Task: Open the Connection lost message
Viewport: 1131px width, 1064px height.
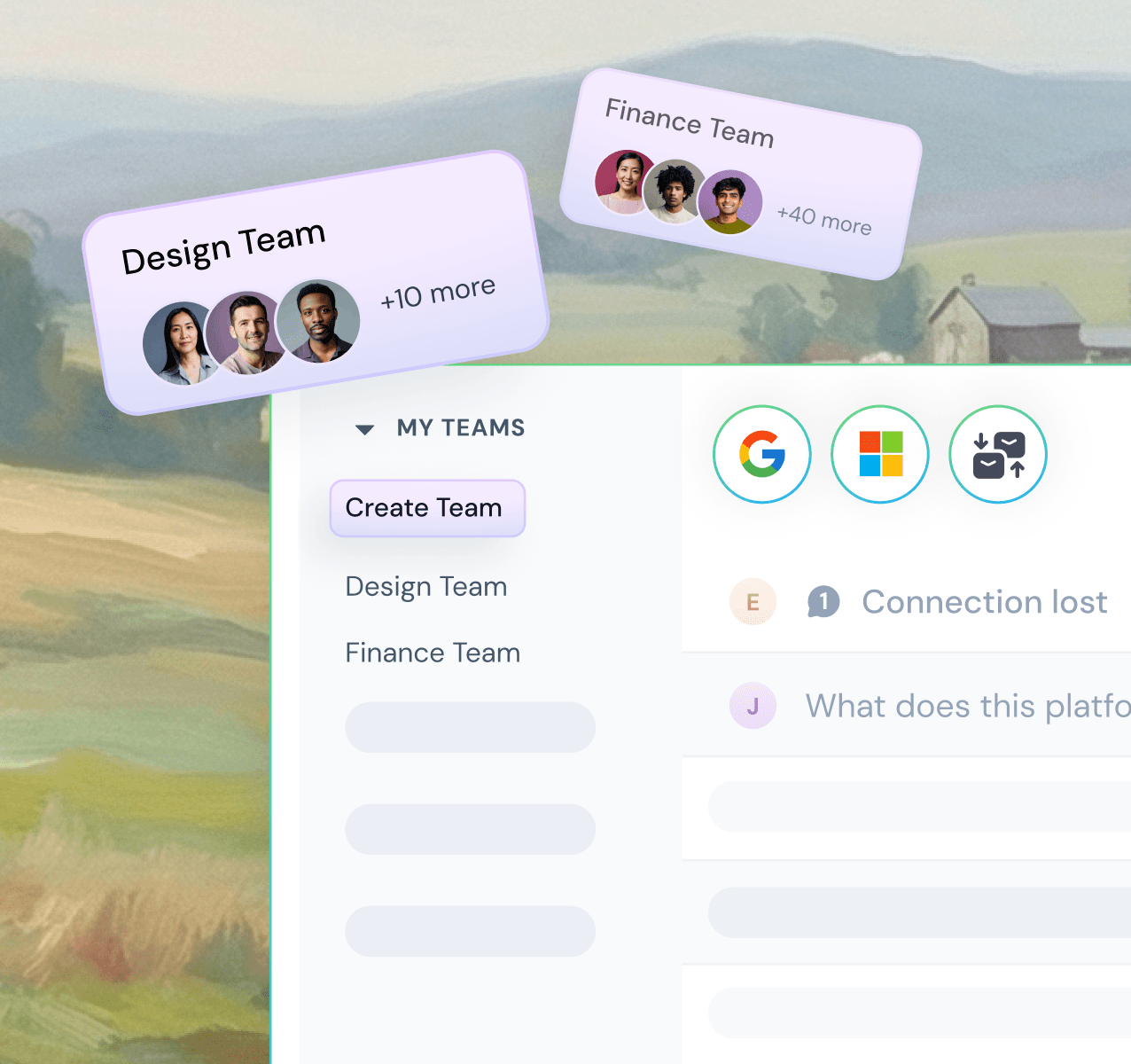Action: click(985, 602)
